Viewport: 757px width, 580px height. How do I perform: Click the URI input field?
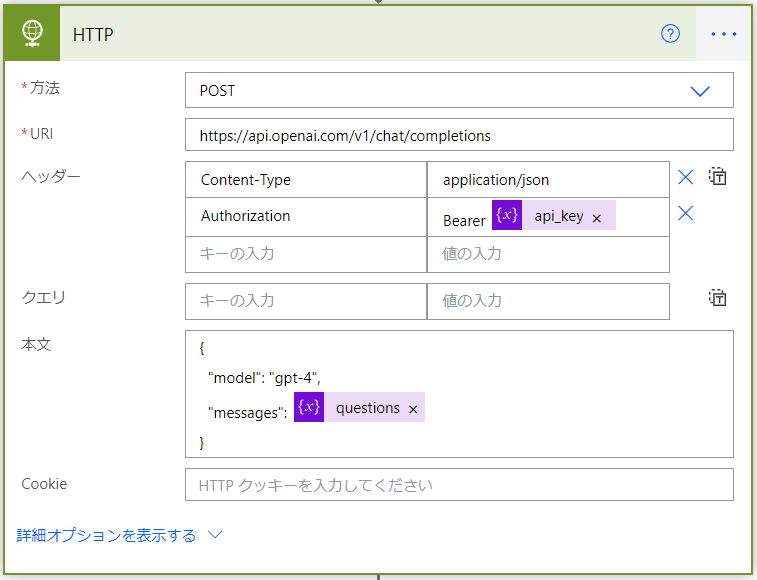[459, 135]
